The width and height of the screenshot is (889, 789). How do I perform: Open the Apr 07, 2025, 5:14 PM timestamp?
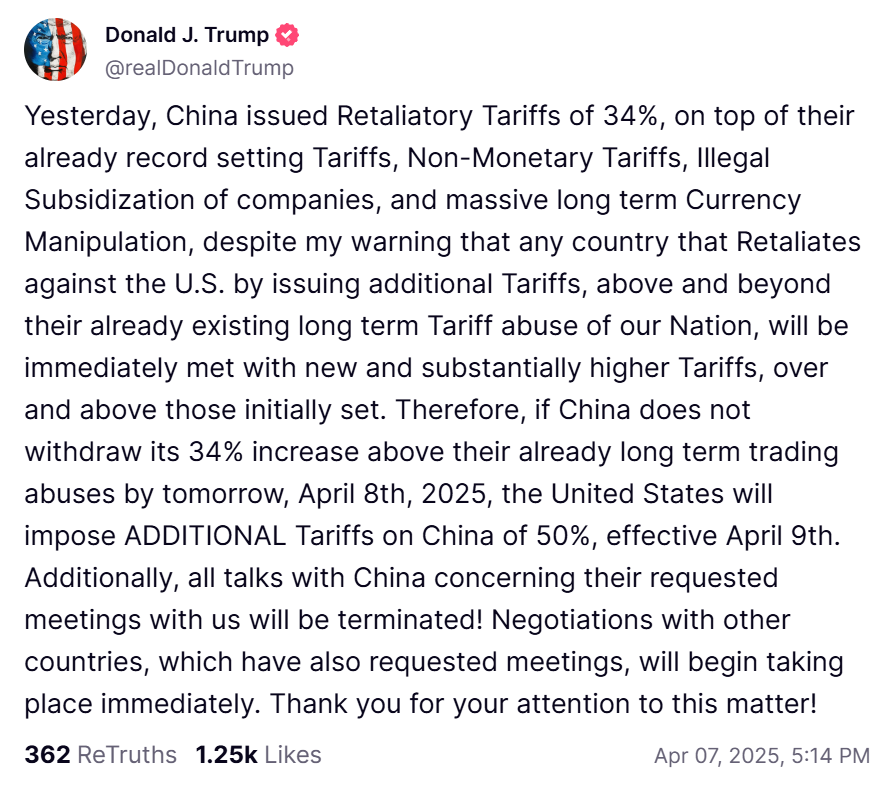(762, 756)
